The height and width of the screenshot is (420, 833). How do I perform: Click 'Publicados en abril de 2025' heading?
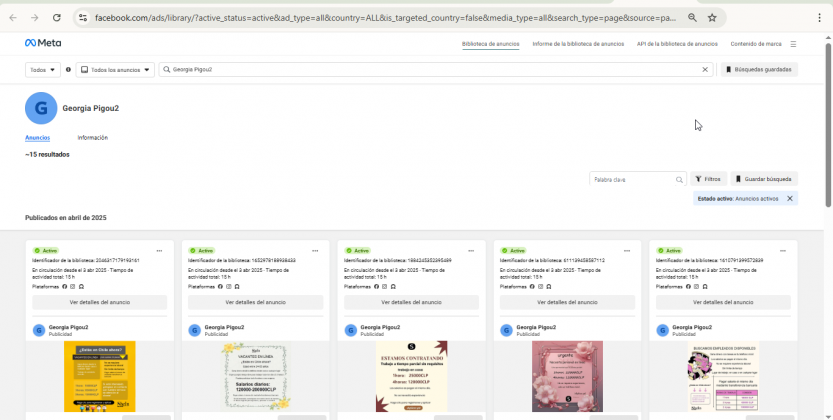66,218
